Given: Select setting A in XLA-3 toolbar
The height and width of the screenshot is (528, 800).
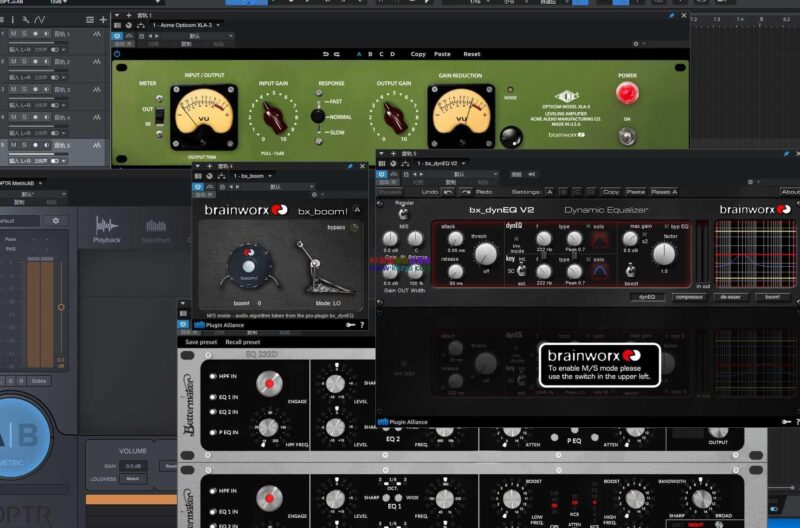Looking at the screenshot, I should point(359,54).
